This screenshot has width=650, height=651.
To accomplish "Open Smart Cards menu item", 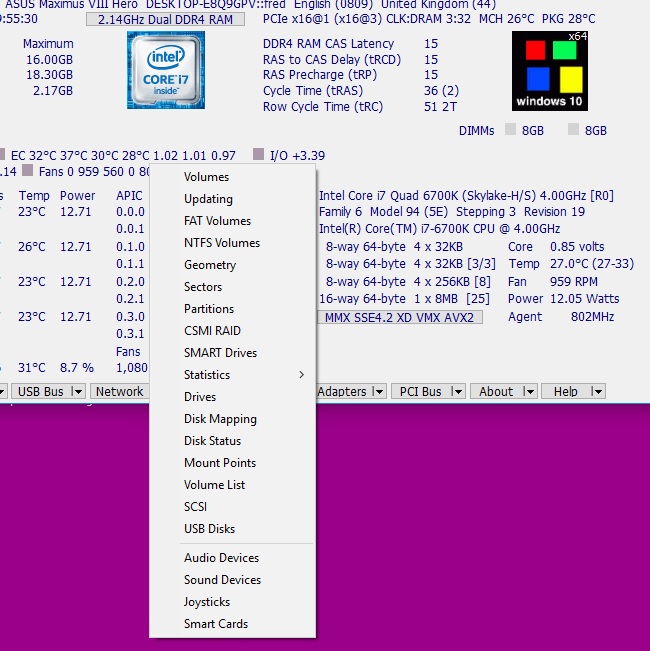I will pos(232,624).
